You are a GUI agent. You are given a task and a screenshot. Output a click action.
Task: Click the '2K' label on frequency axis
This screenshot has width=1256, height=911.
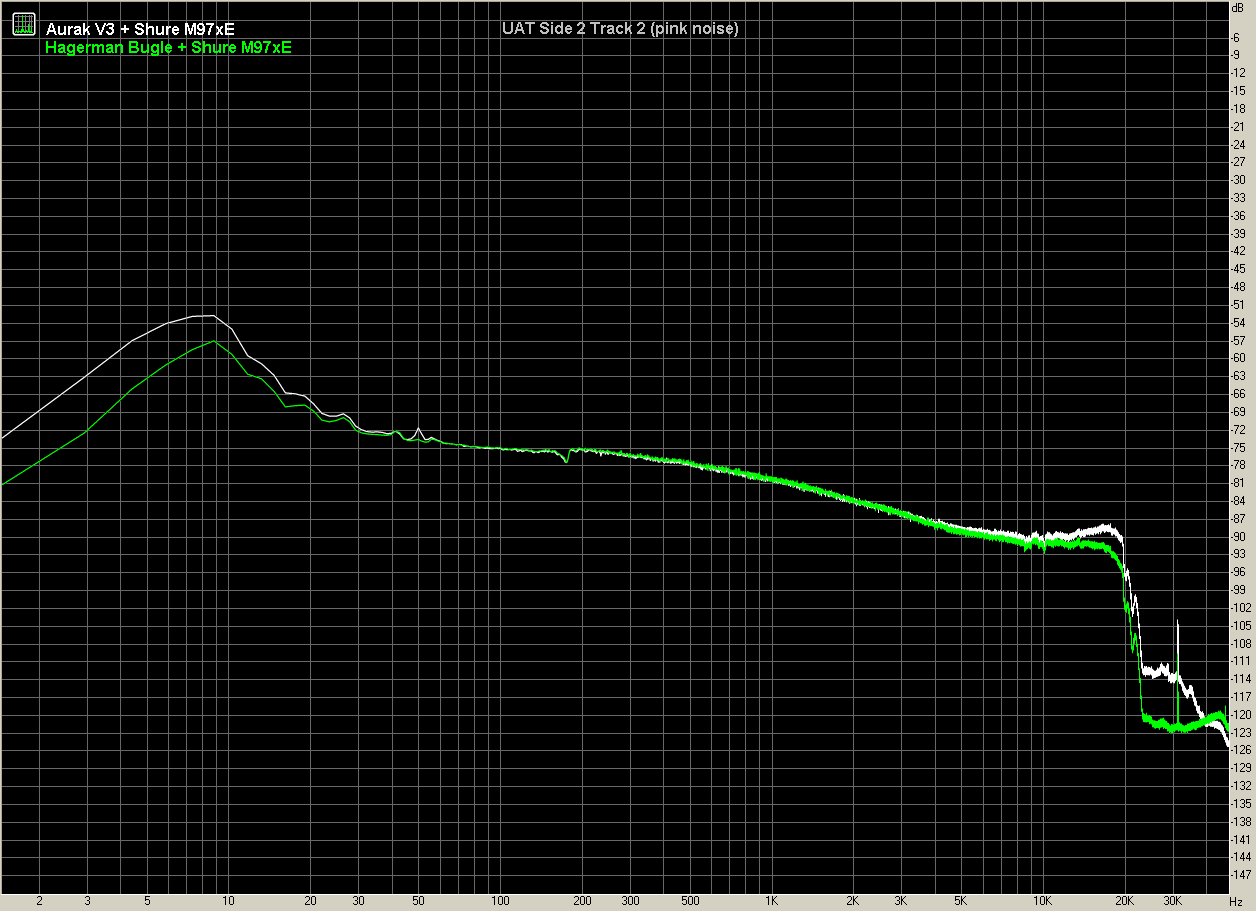pyautogui.click(x=853, y=901)
